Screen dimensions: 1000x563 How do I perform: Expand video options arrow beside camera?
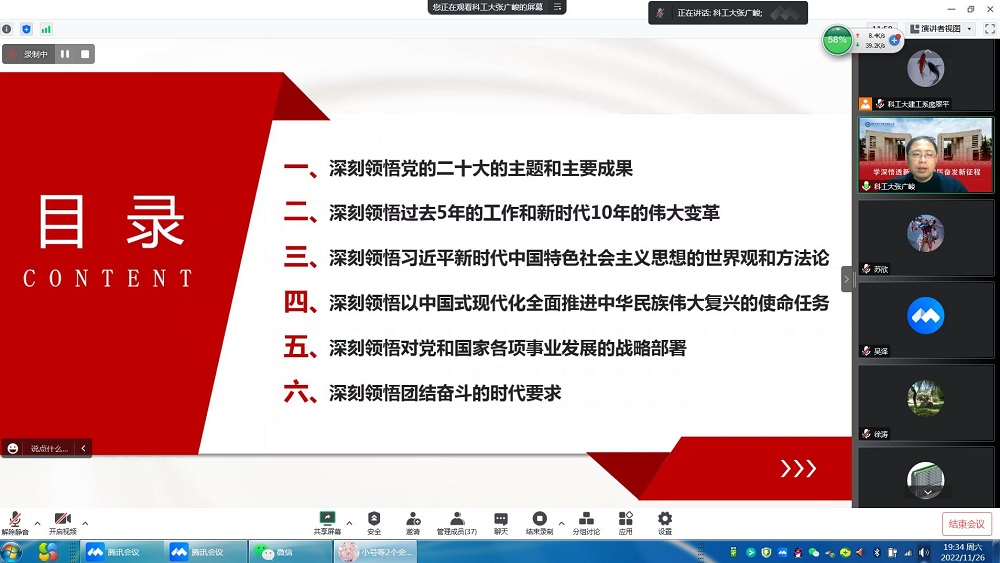[x=85, y=523]
